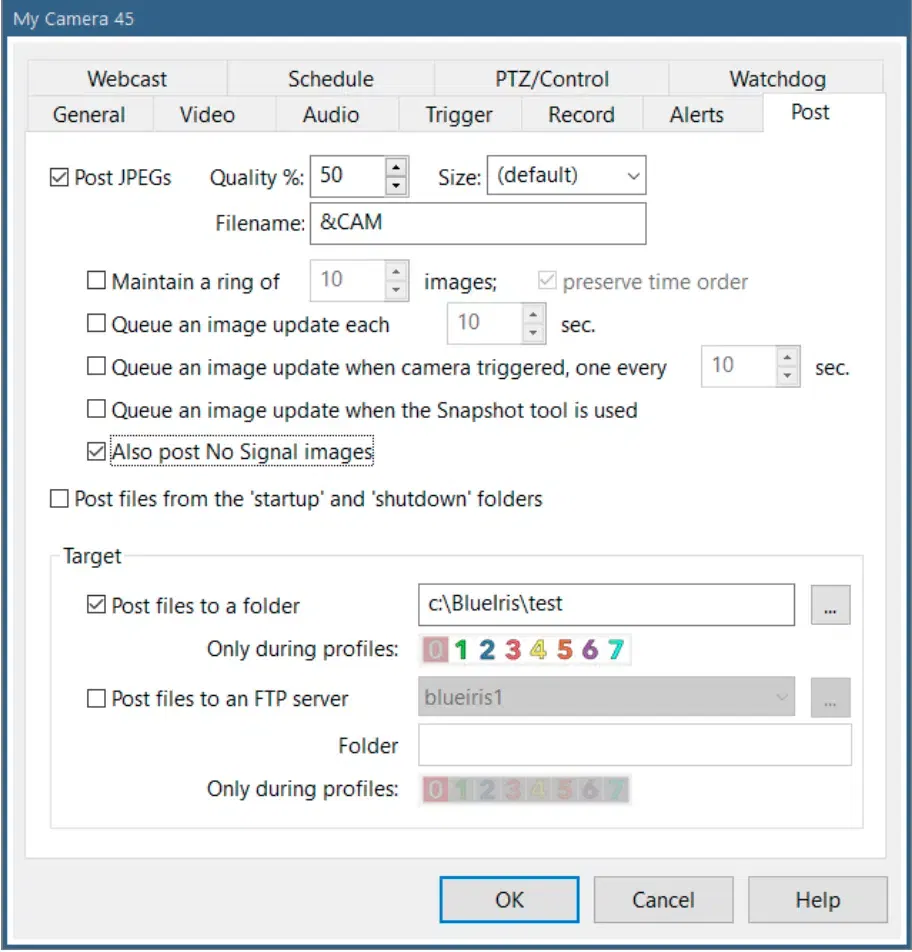This screenshot has height=952, width=912.
Task: Switch to the Trigger tab
Action: (459, 115)
